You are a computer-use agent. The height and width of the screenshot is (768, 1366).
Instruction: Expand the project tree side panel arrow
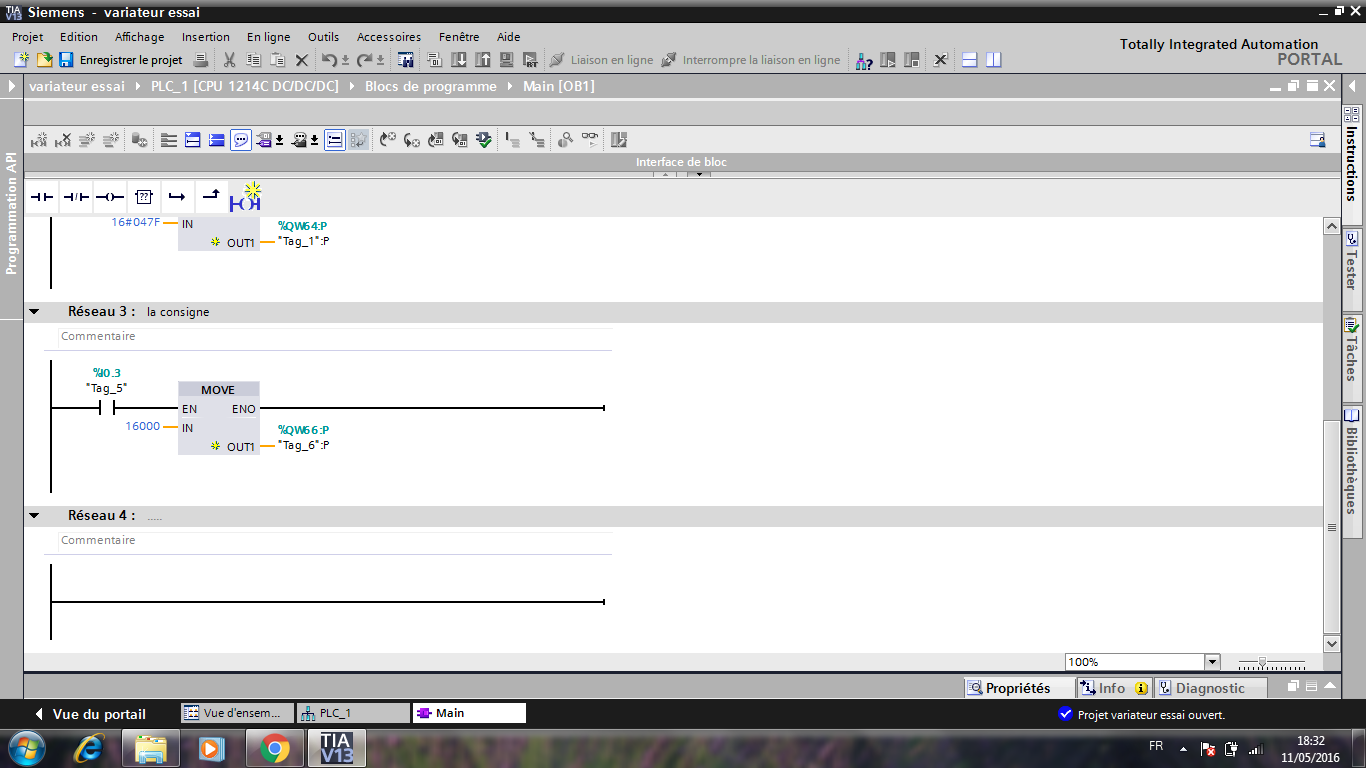[12, 86]
